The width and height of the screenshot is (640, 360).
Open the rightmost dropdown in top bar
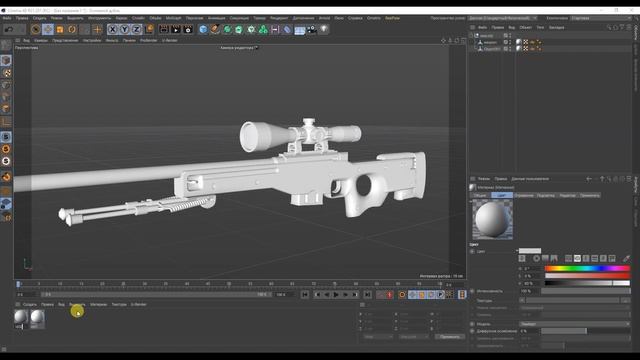pyautogui.click(x=601, y=18)
